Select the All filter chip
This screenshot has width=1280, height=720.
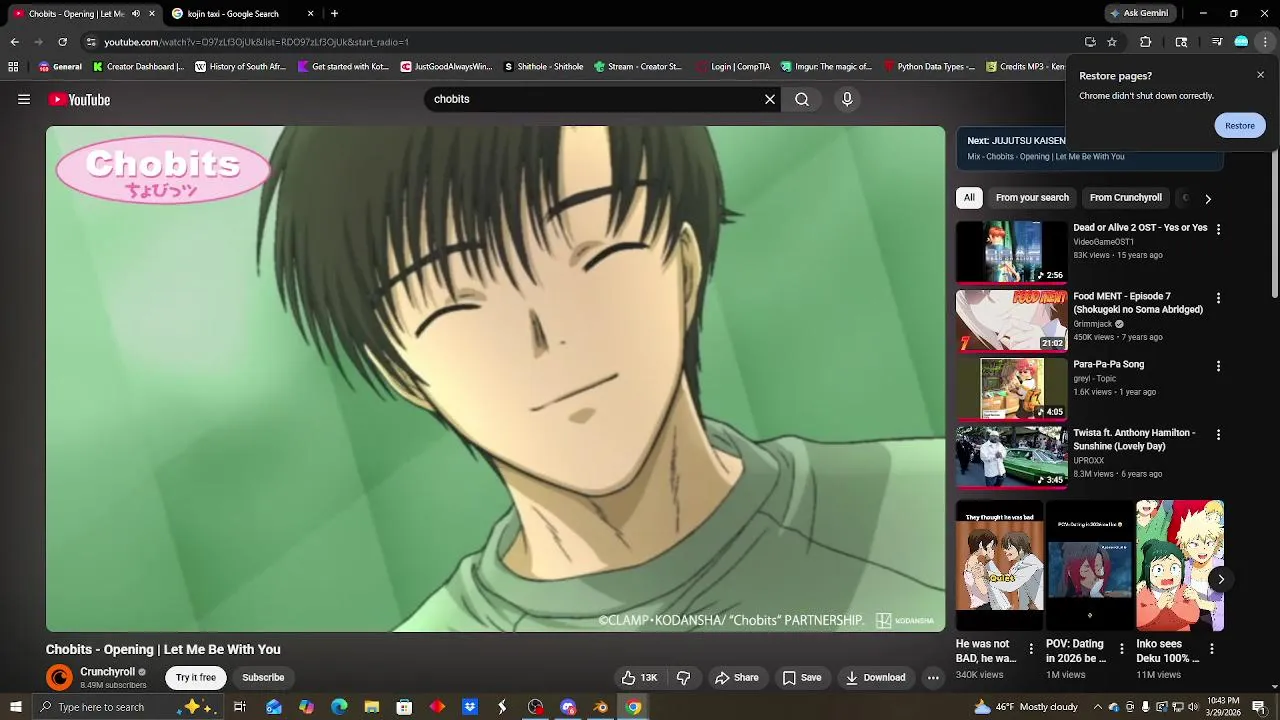pos(969,198)
